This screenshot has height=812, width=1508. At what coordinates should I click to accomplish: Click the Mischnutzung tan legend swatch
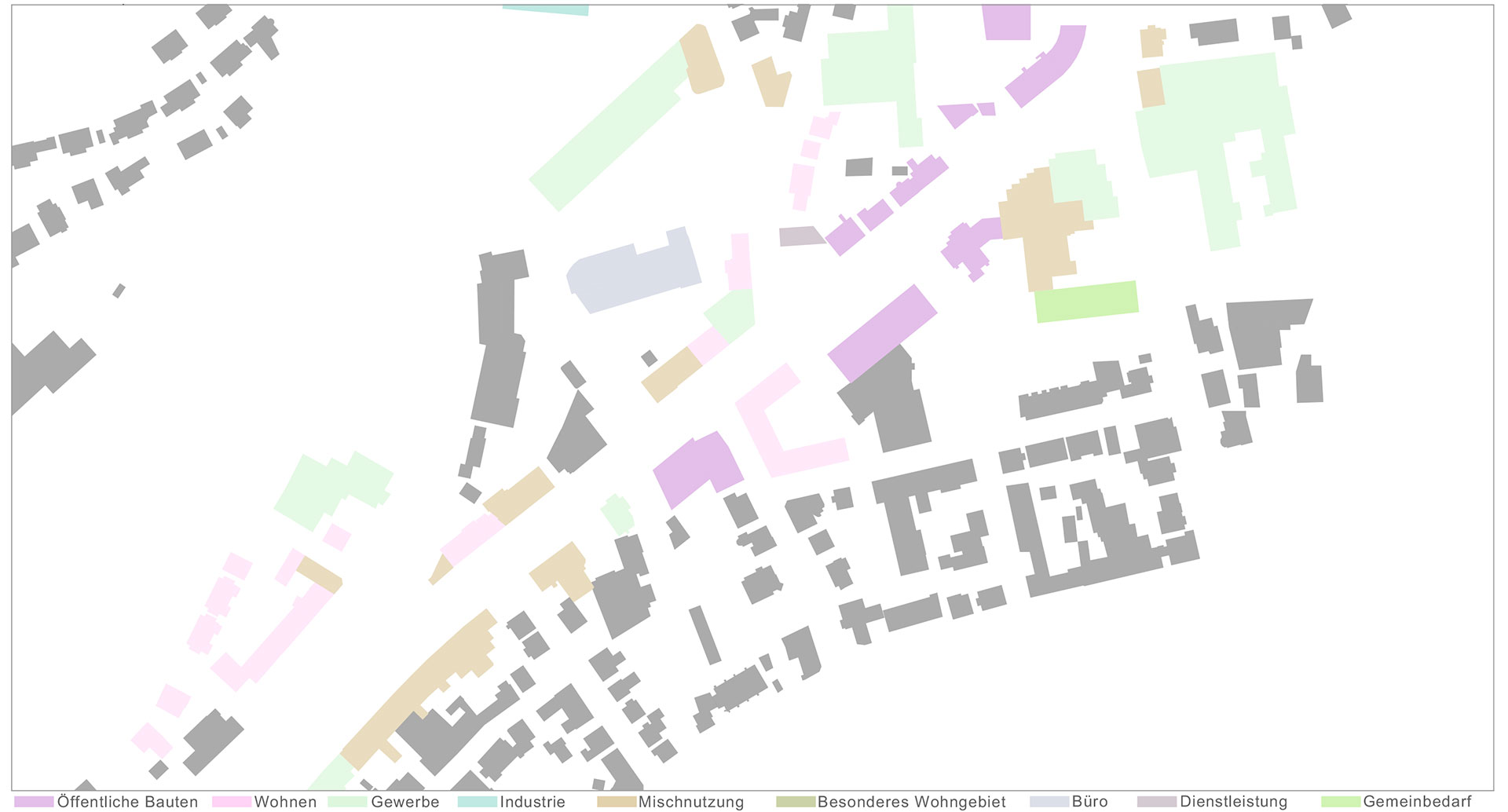tap(617, 802)
